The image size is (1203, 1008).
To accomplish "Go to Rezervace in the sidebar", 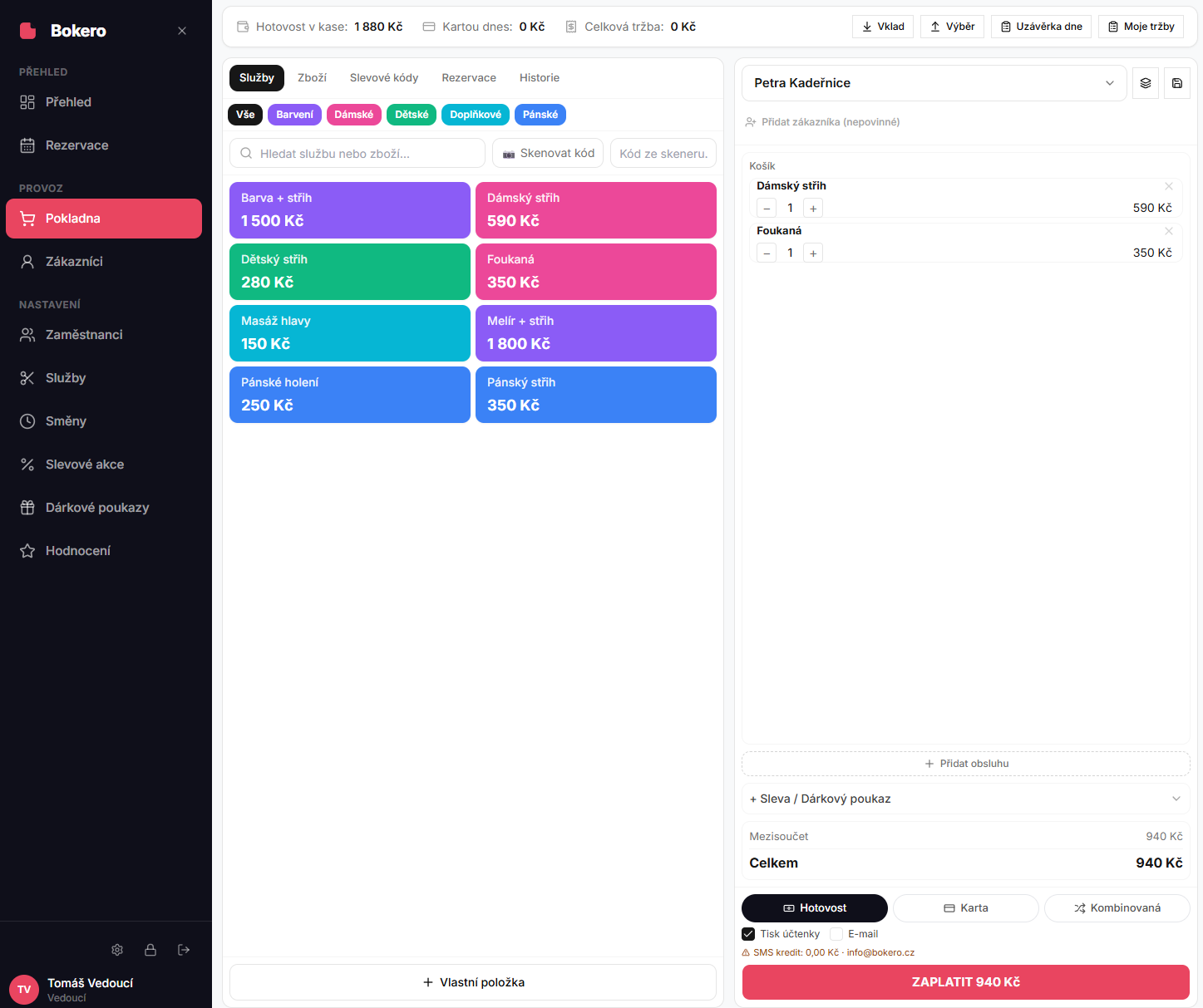I will pyautogui.click(x=104, y=145).
